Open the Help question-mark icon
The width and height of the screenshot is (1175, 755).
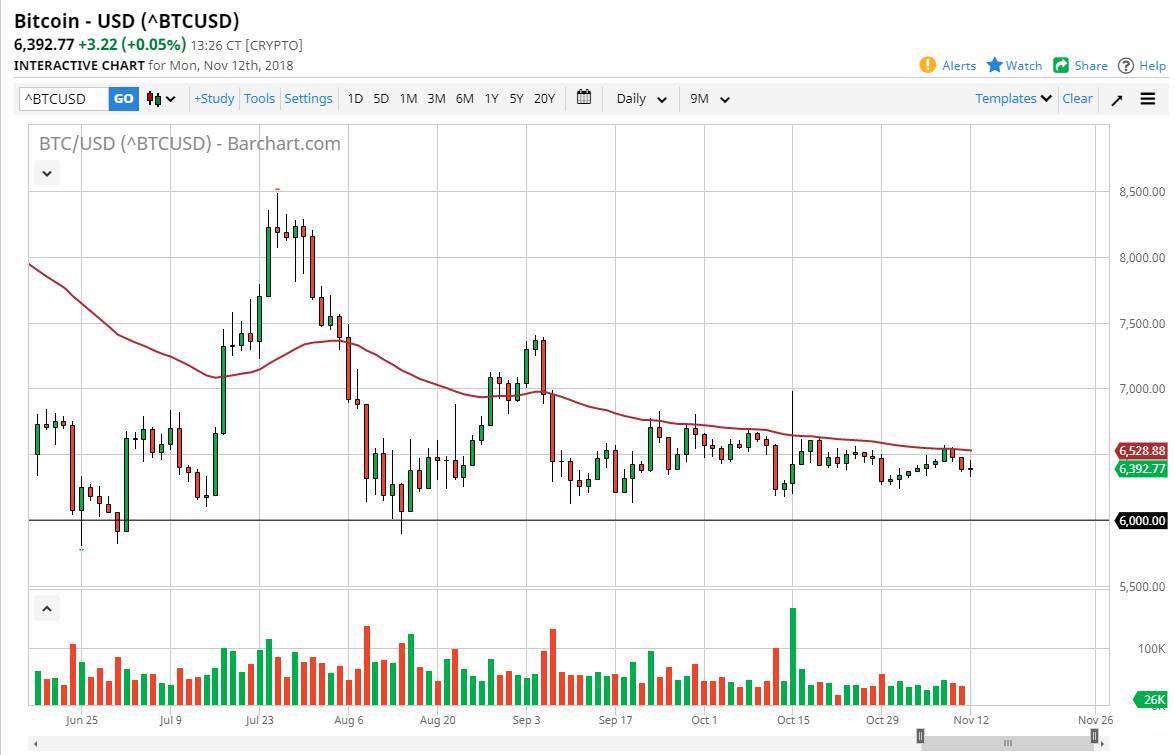1124,64
